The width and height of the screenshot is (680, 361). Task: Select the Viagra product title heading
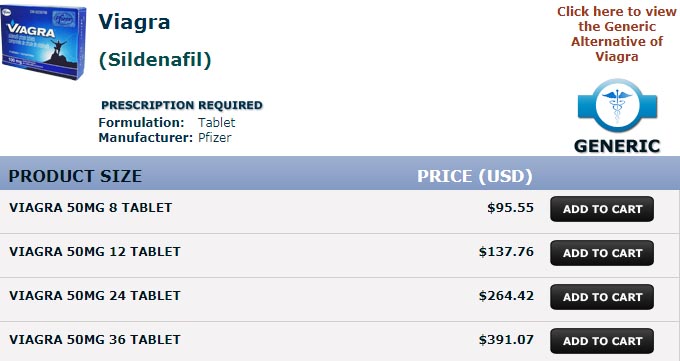click(x=134, y=22)
